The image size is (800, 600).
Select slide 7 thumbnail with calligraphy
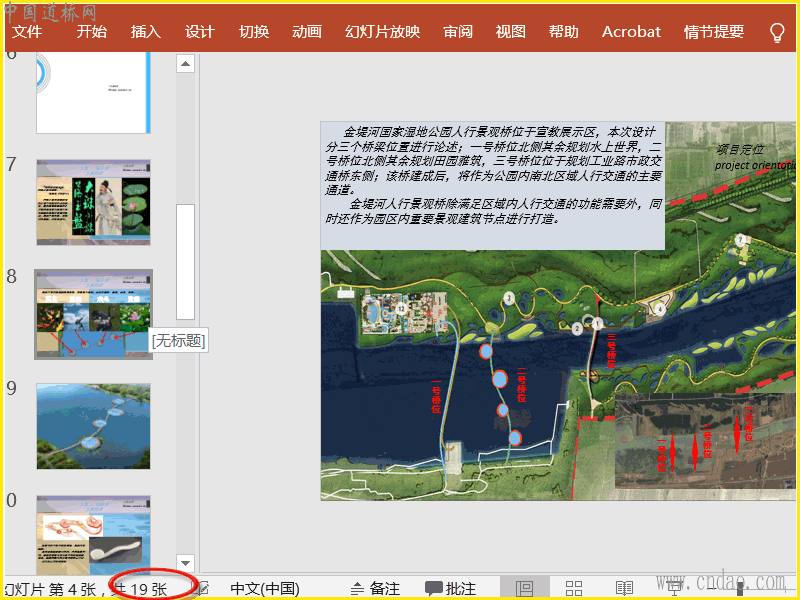[93, 202]
